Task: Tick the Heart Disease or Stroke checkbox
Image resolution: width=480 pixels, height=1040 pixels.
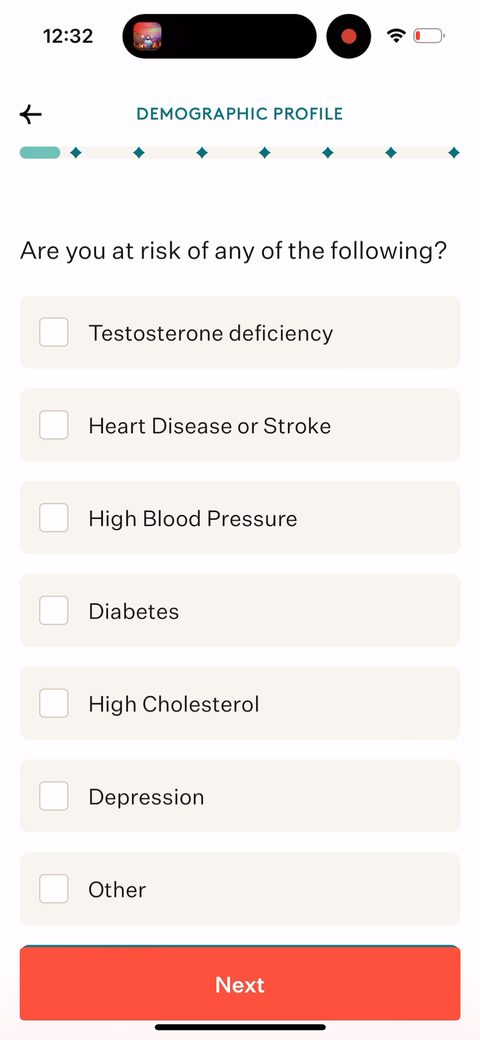Action: tap(54, 425)
